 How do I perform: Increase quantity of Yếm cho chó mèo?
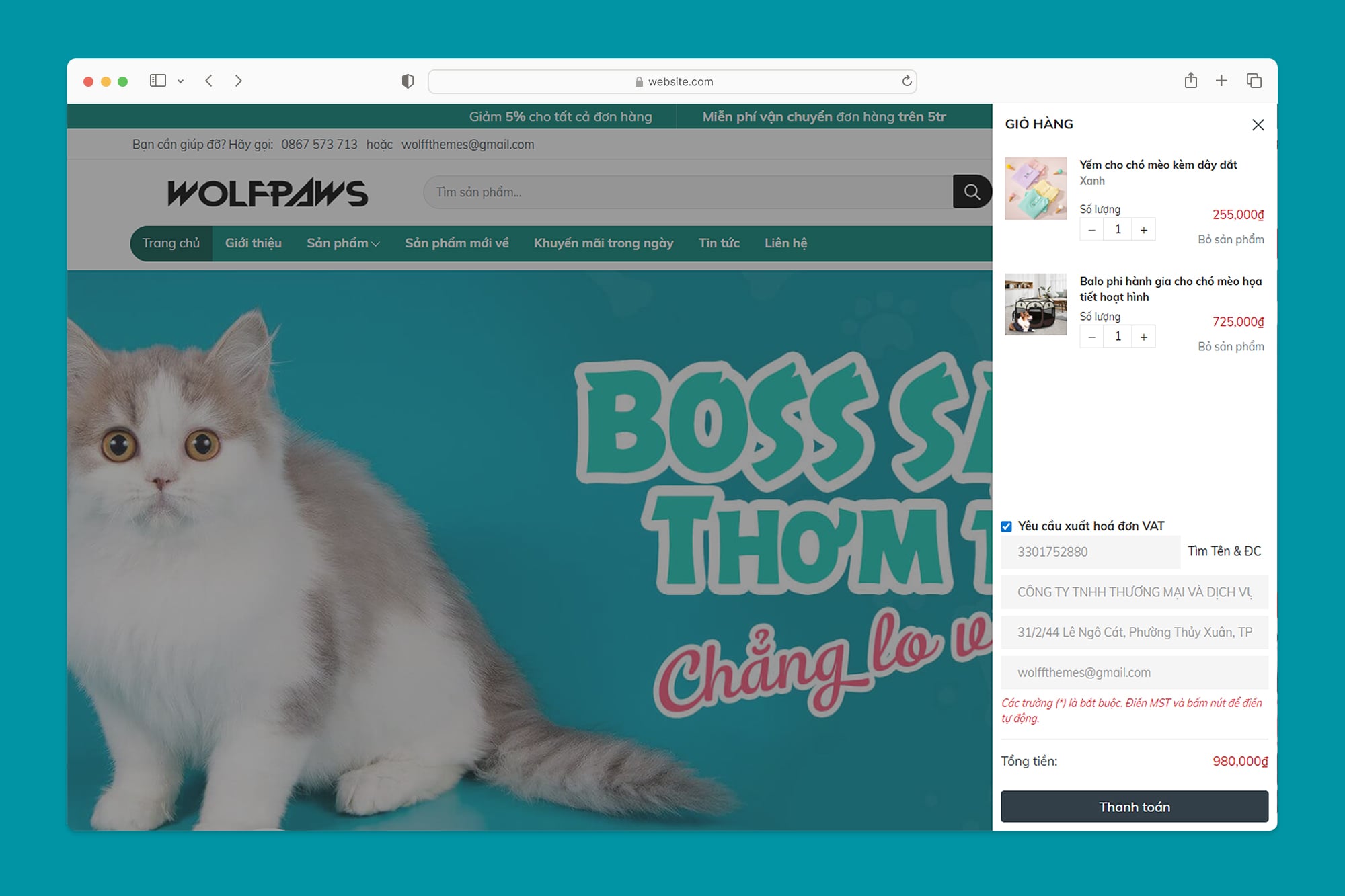click(1143, 230)
